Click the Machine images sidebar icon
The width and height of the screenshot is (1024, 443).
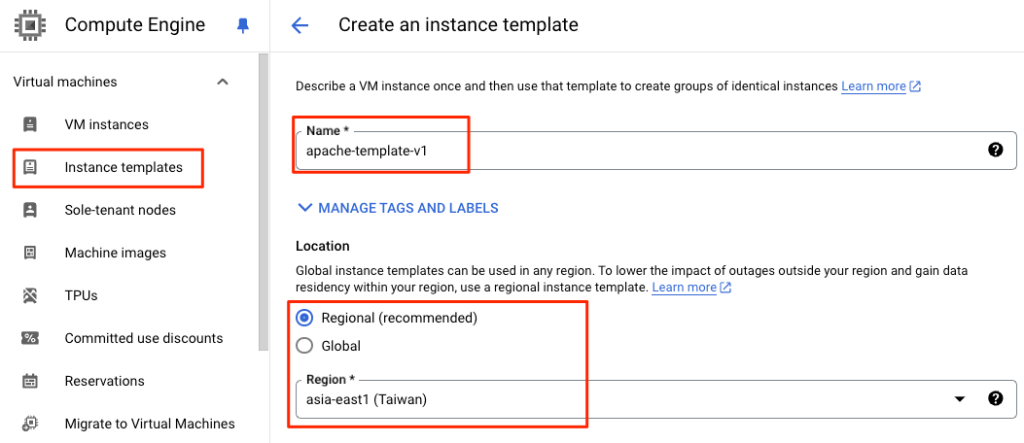click(30, 253)
